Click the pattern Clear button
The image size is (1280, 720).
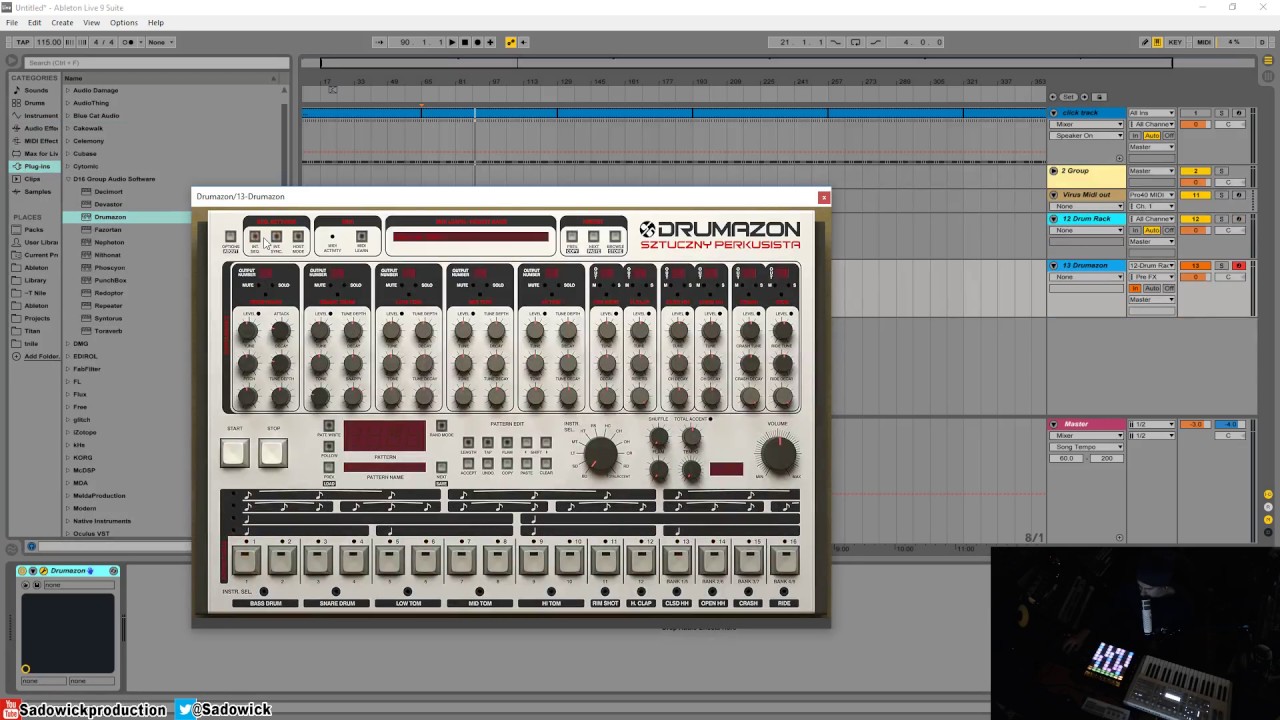point(546,463)
